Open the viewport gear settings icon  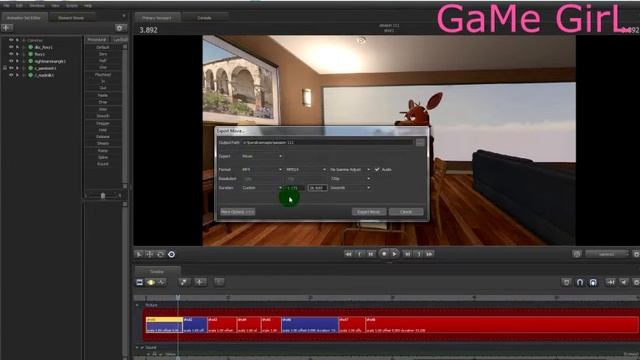(x=636, y=254)
